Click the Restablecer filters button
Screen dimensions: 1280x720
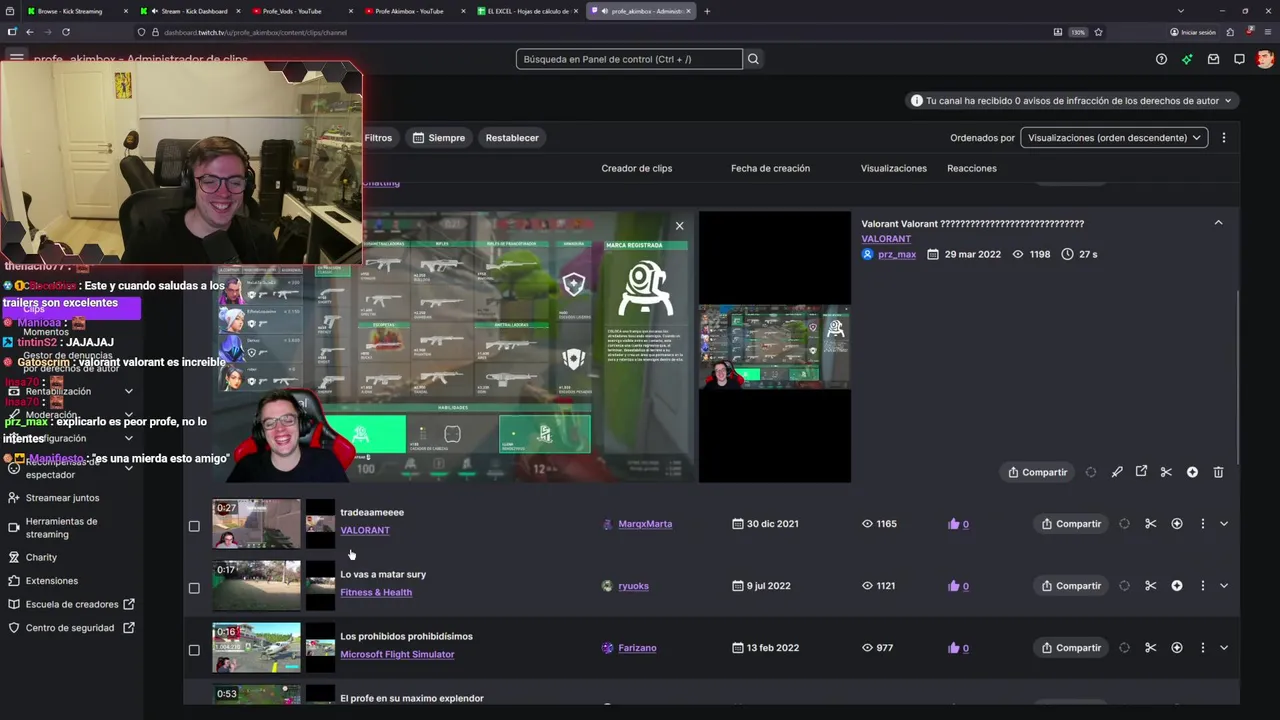[x=512, y=138]
